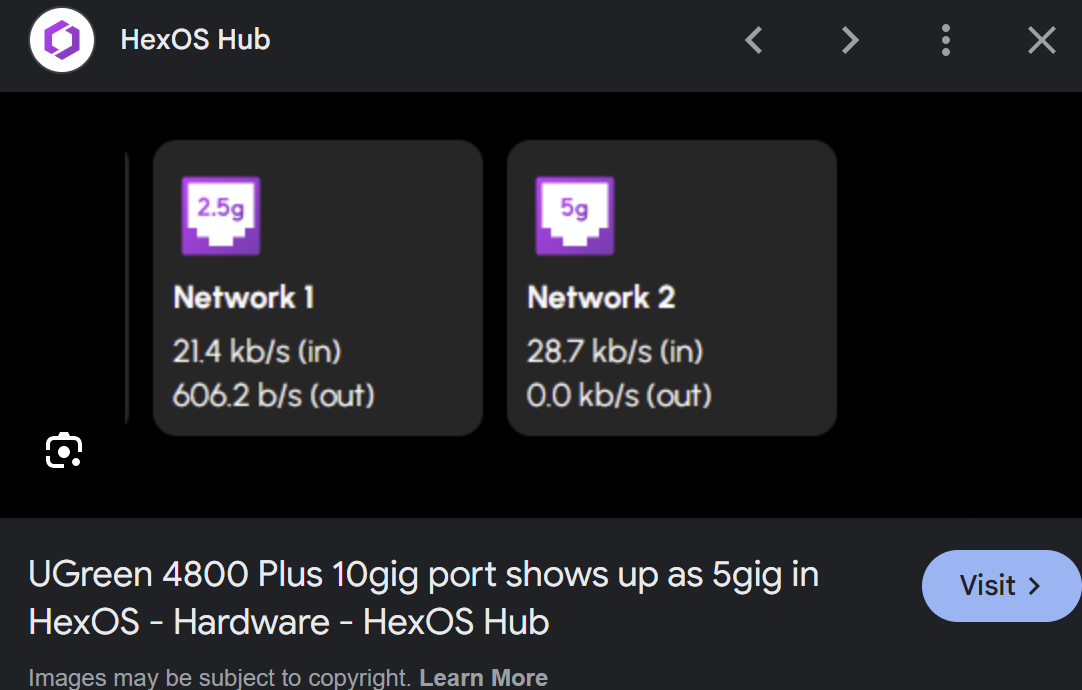Click the 0.0 kb/s (out) reading

[x=619, y=395]
